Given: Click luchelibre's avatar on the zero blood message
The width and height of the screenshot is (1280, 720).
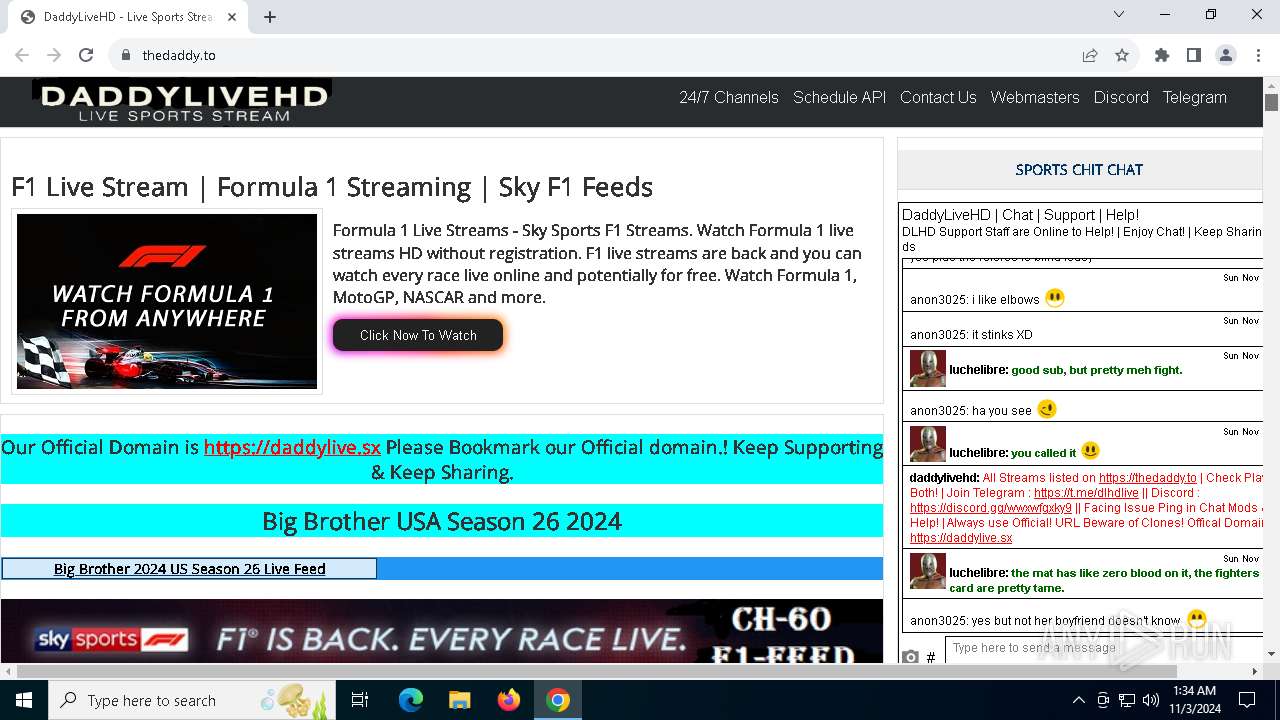Looking at the screenshot, I should (x=928, y=571).
